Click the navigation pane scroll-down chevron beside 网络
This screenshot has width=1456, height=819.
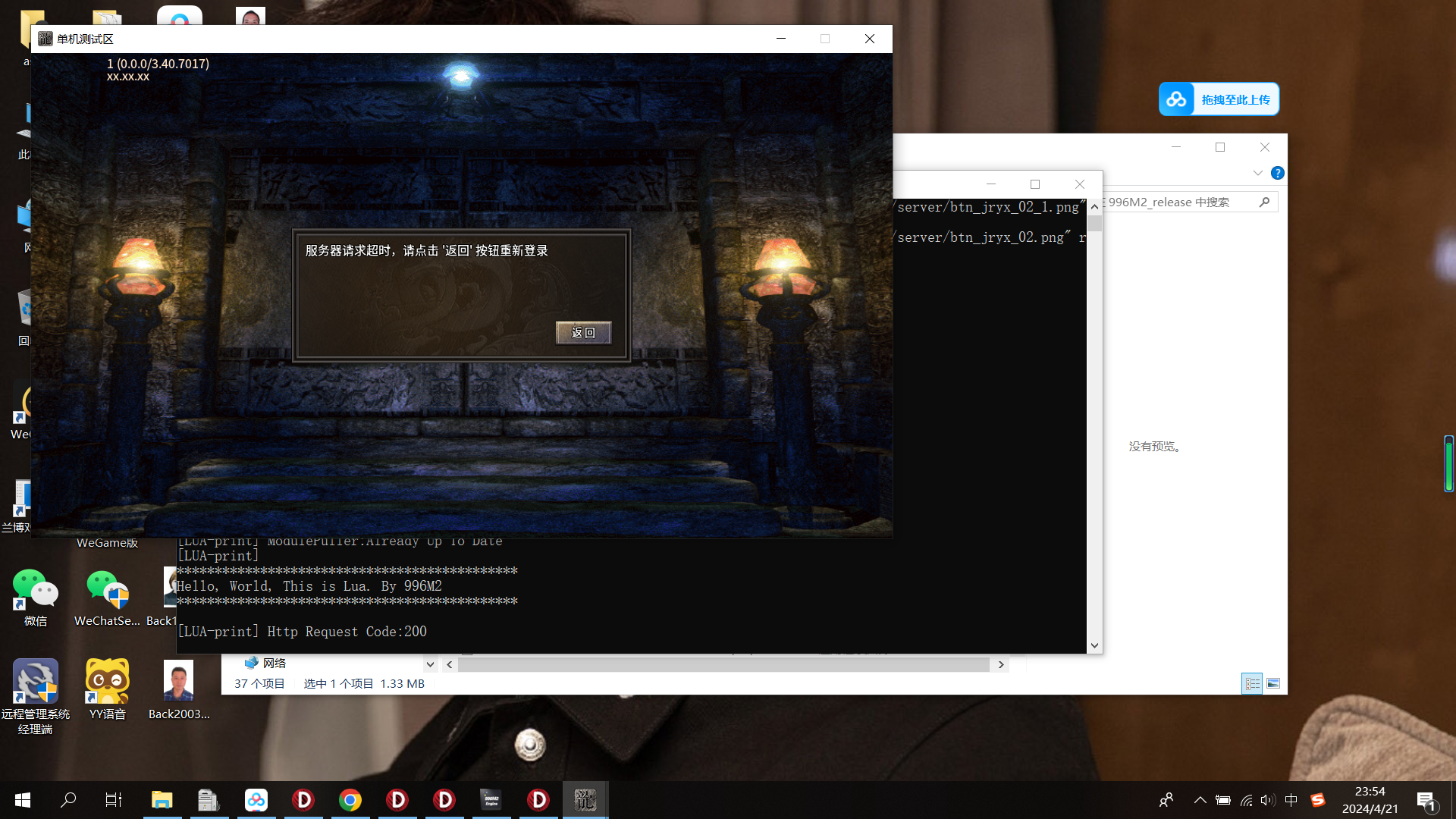(430, 664)
